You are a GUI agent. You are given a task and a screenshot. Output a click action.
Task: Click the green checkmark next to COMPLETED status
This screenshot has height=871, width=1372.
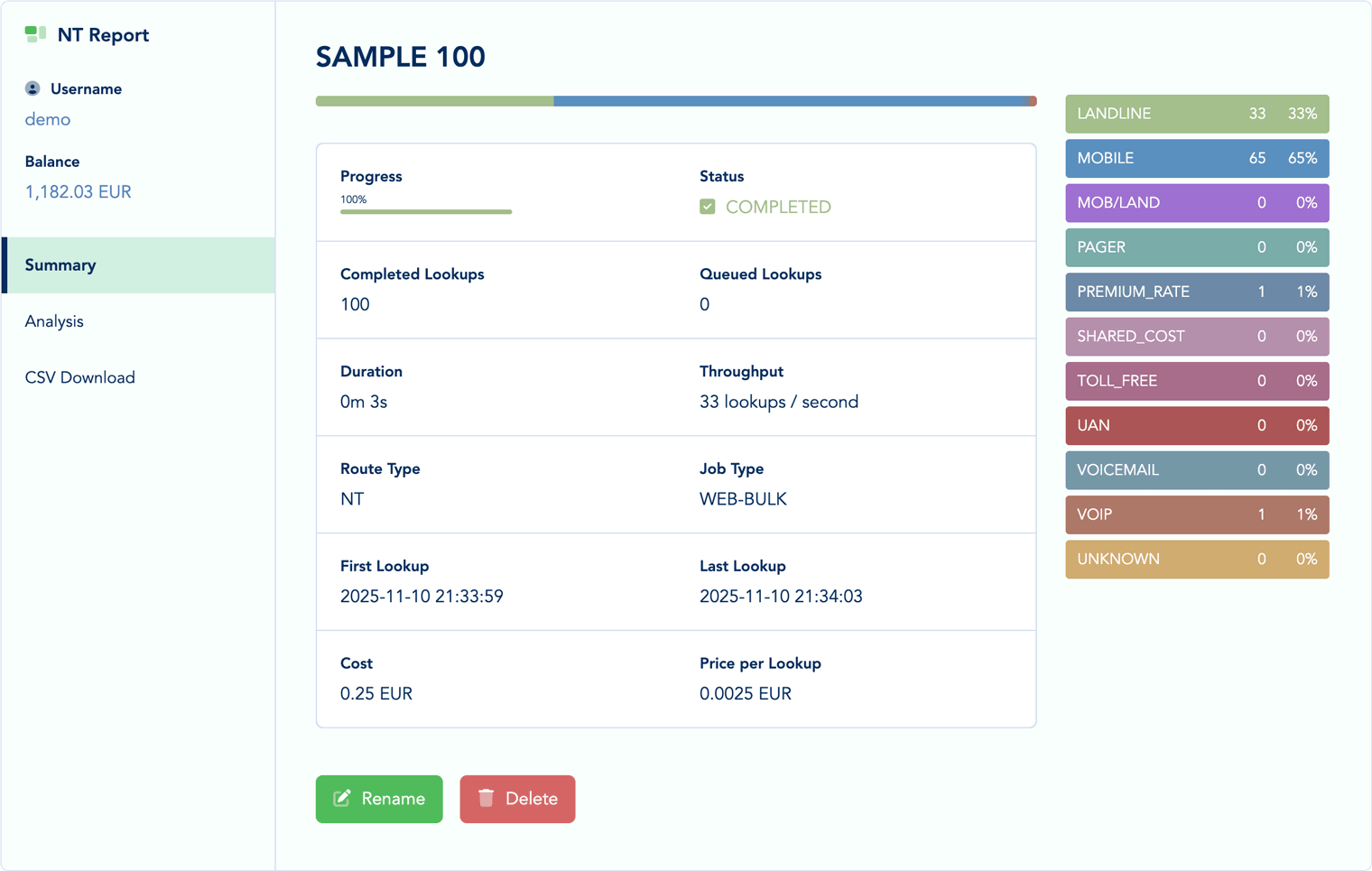click(x=708, y=206)
